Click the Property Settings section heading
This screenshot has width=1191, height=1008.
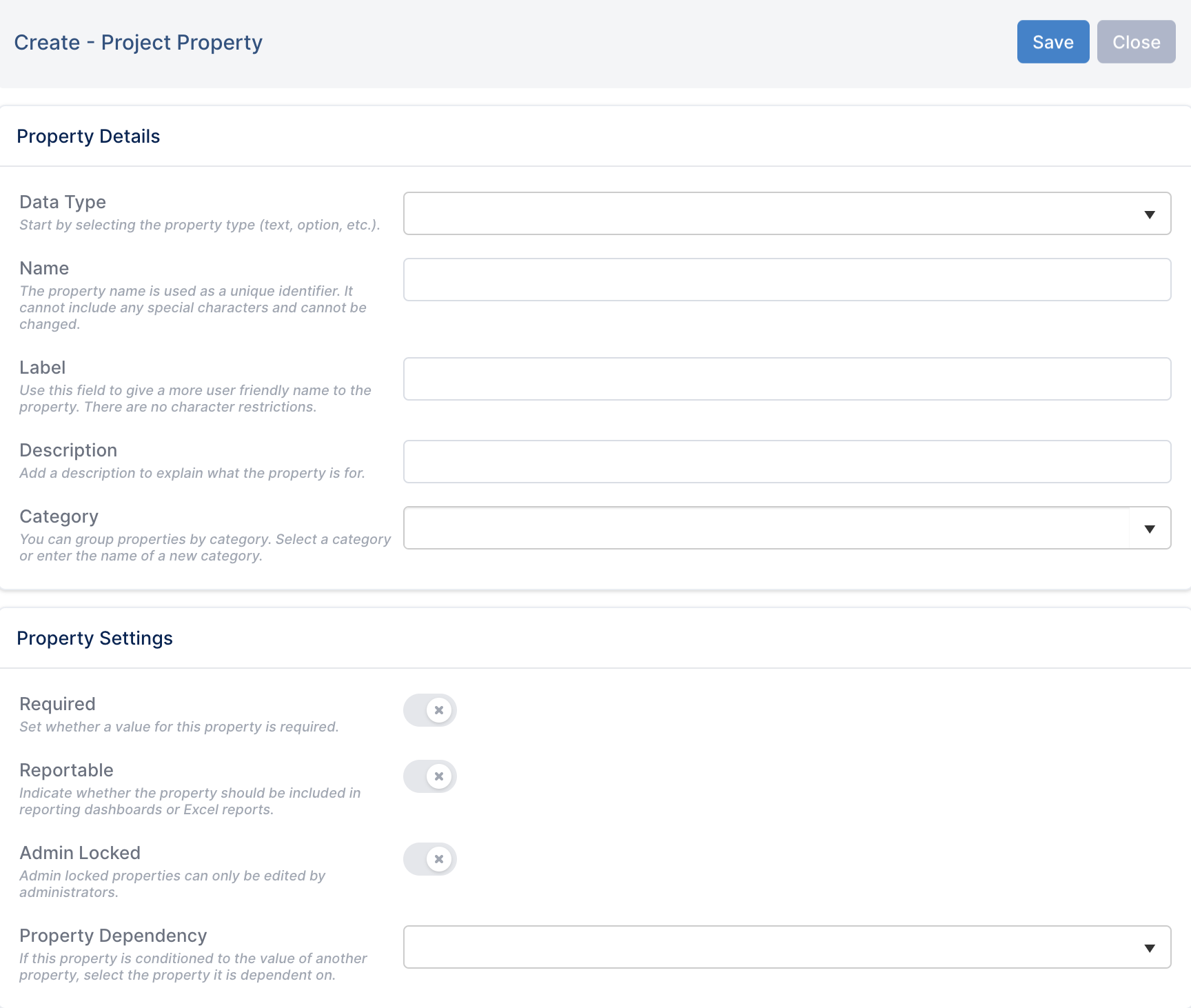coord(94,638)
